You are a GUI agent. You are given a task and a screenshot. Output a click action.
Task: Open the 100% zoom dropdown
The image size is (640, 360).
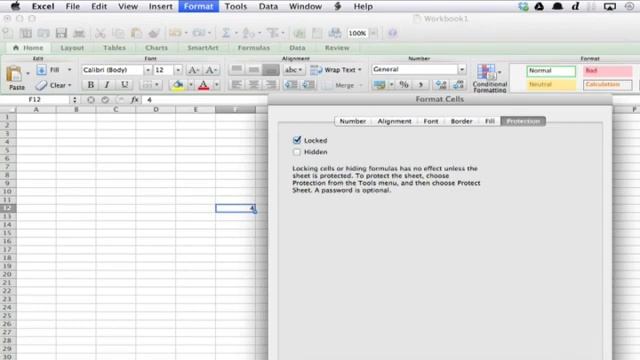point(373,33)
